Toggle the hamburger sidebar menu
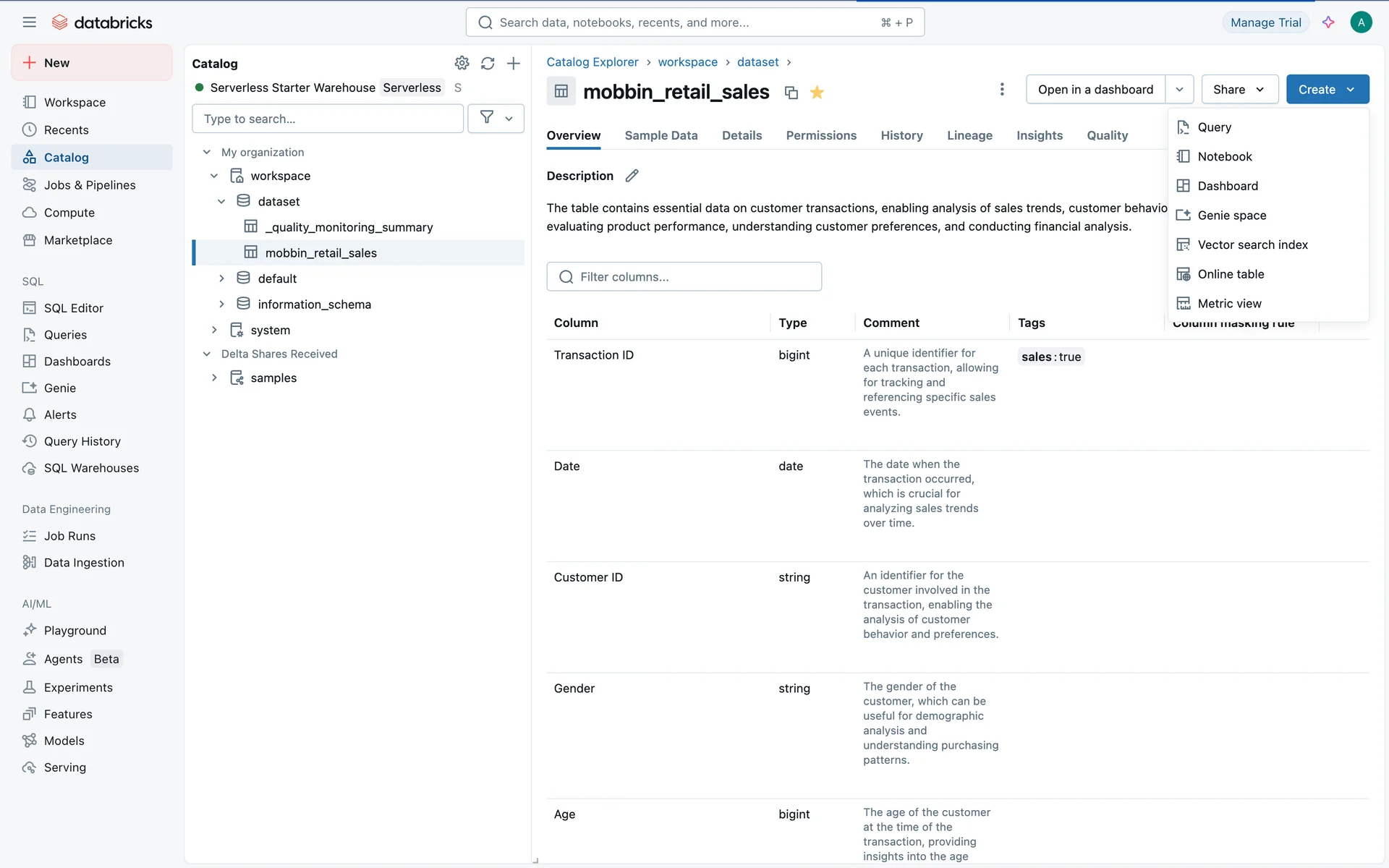This screenshot has width=1389, height=868. point(29,22)
